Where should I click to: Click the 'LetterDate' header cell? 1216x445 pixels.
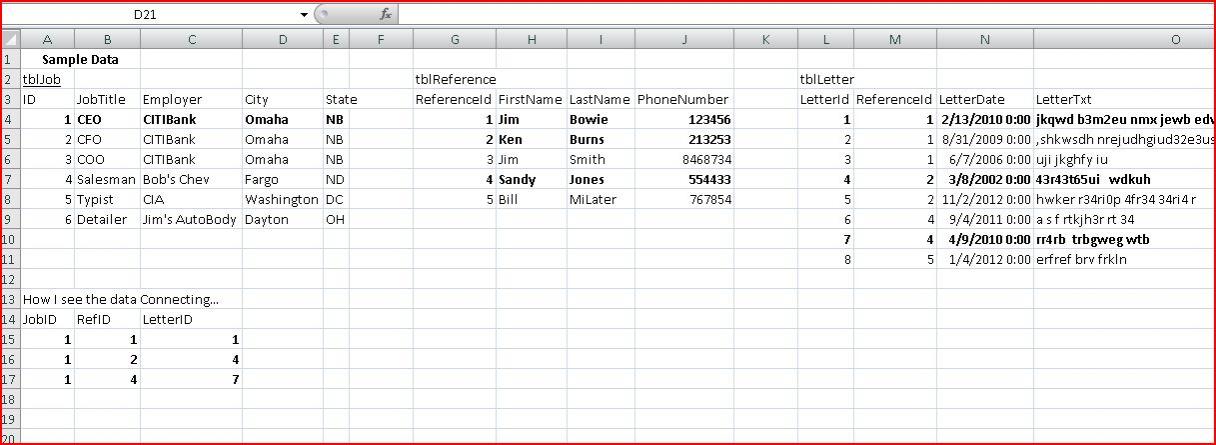[985, 100]
